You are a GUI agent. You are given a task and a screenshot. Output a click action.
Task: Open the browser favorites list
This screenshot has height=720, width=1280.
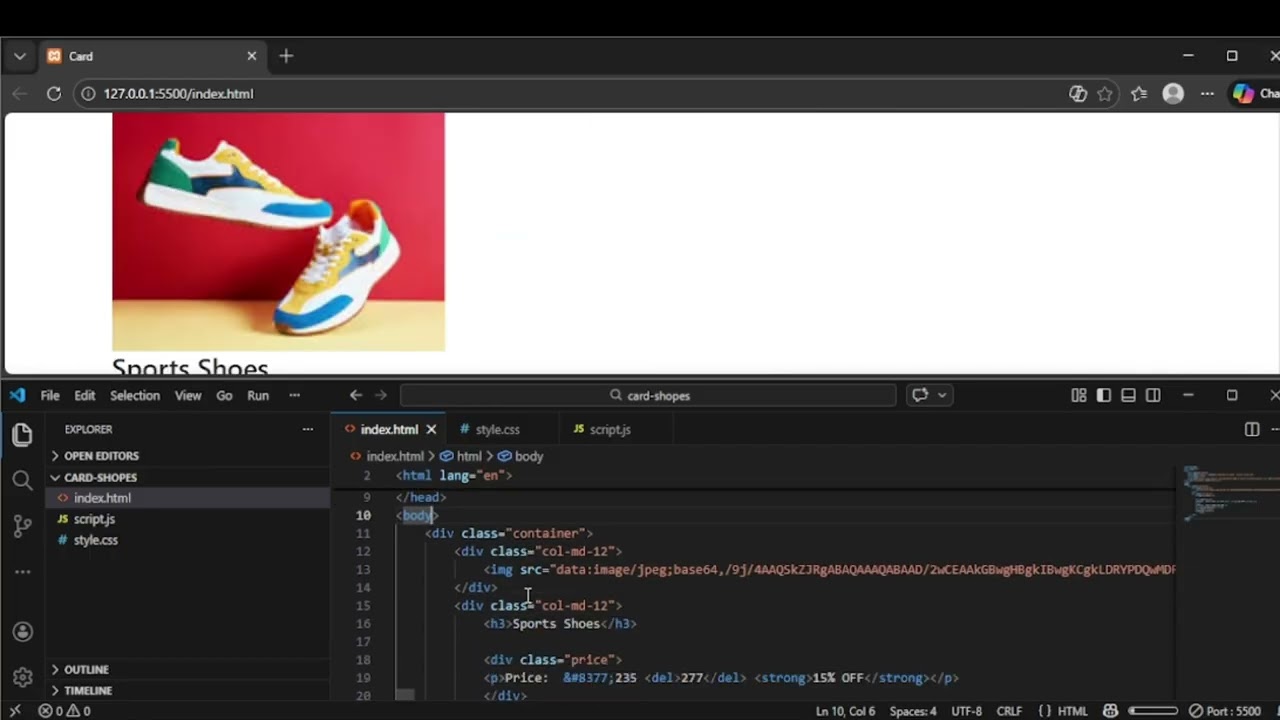click(1139, 93)
